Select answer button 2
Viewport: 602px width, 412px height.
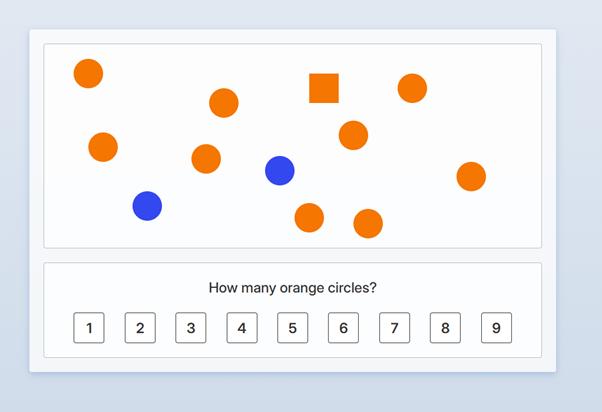tap(140, 328)
